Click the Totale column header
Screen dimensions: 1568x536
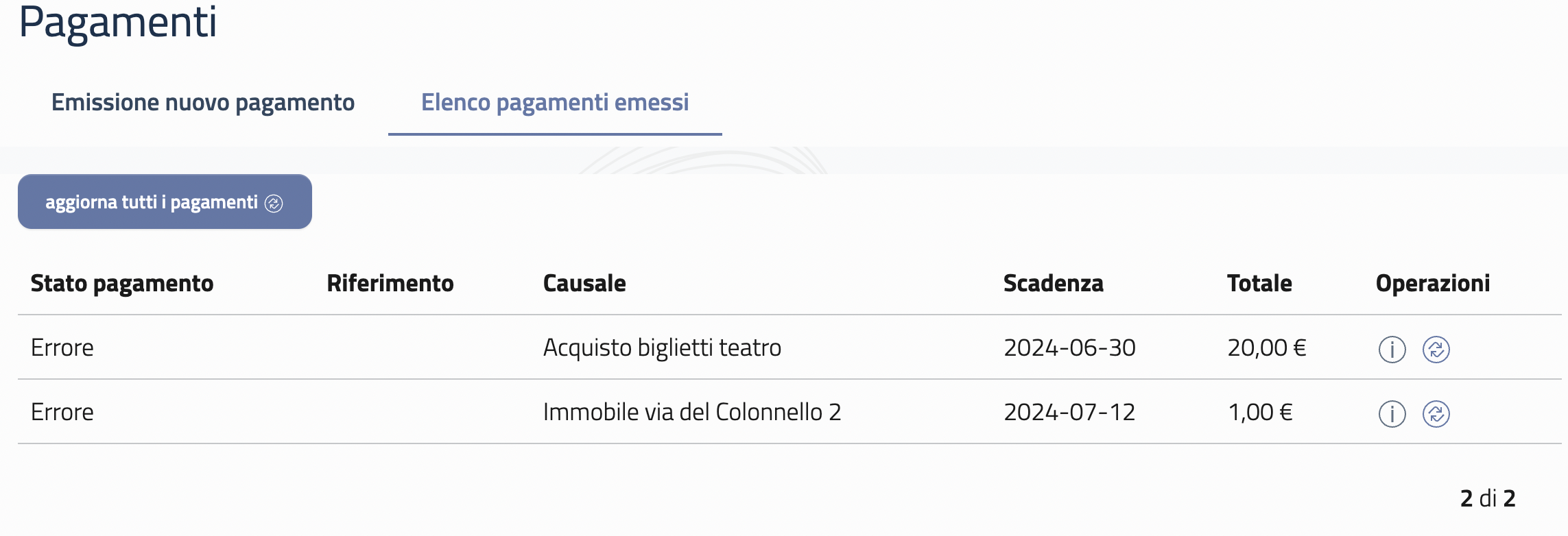(1259, 284)
